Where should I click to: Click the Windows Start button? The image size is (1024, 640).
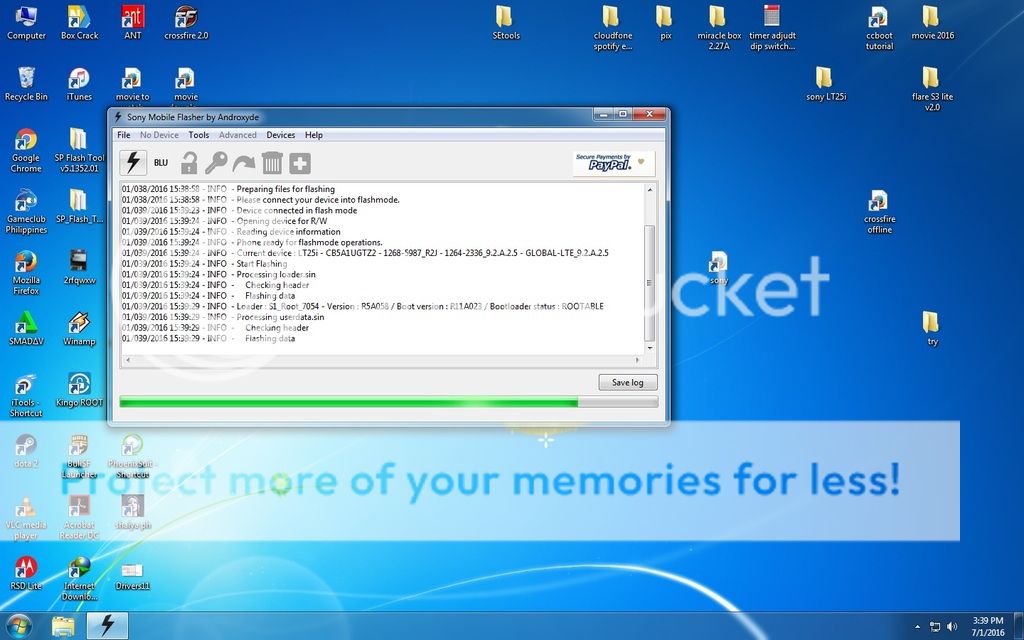18,626
